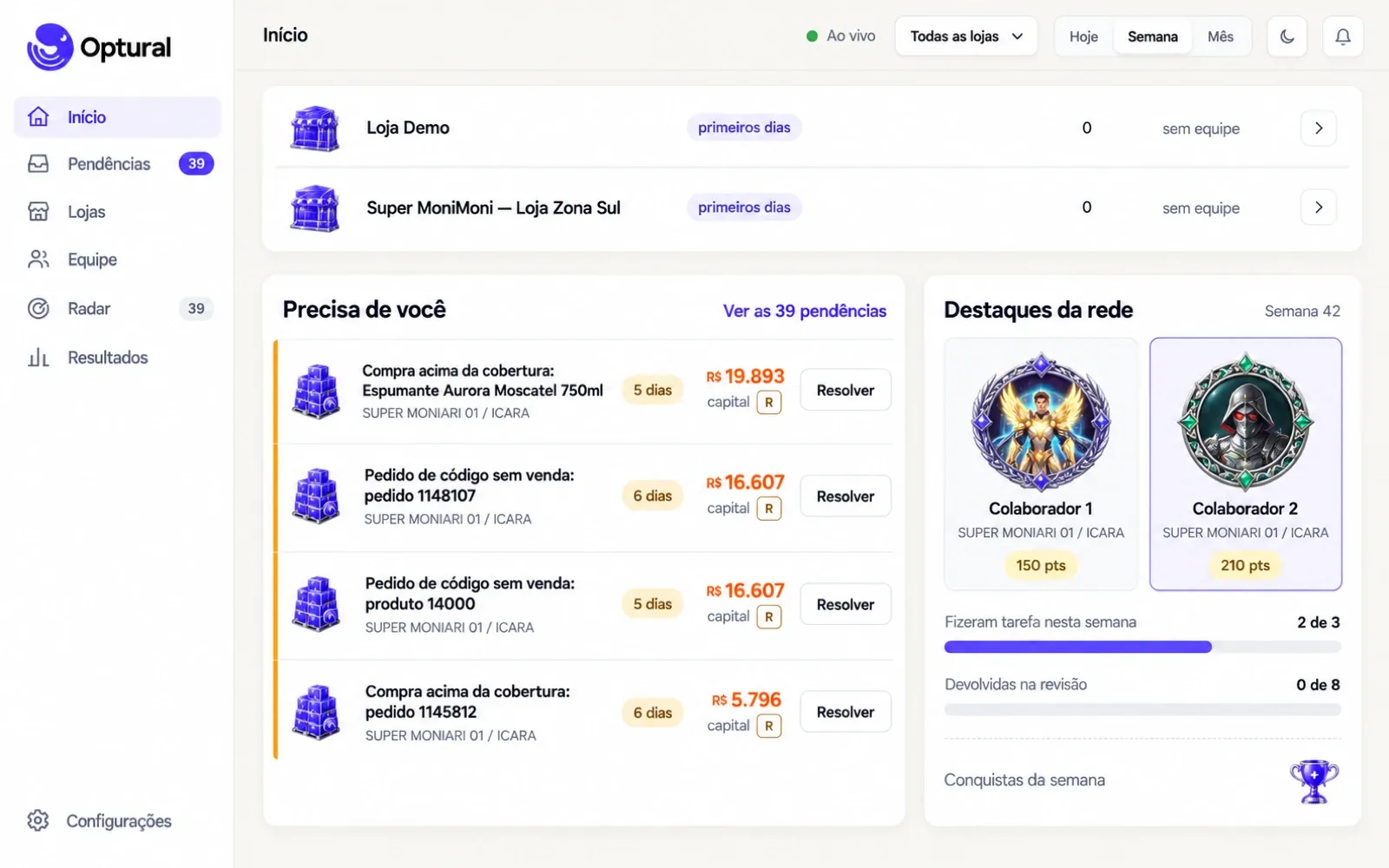Open Resultados chart icon in sidebar
This screenshot has height=868, width=1389.
[38, 358]
